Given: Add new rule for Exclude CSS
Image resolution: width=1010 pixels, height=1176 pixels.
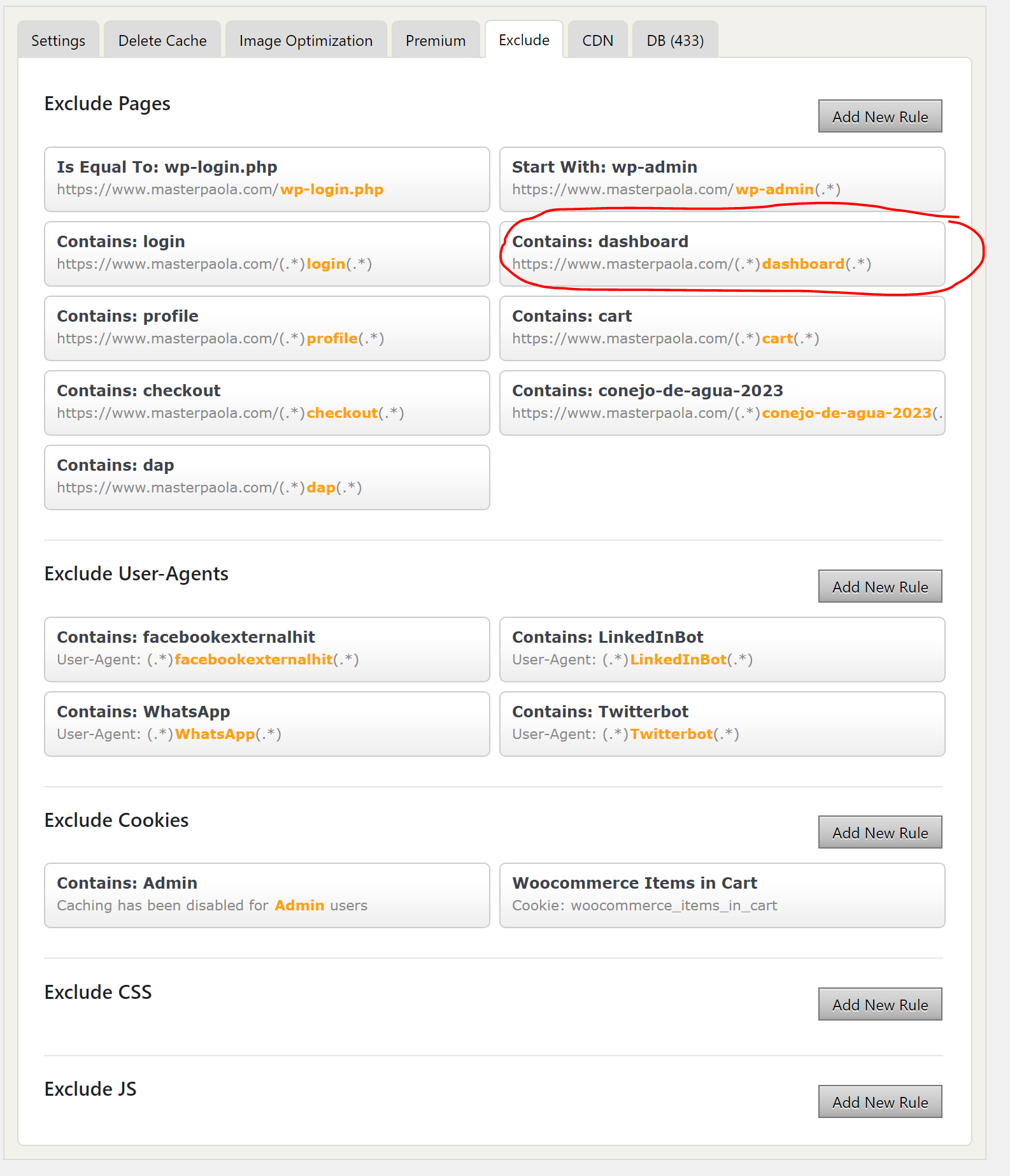Looking at the screenshot, I should click(x=880, y=1004).
